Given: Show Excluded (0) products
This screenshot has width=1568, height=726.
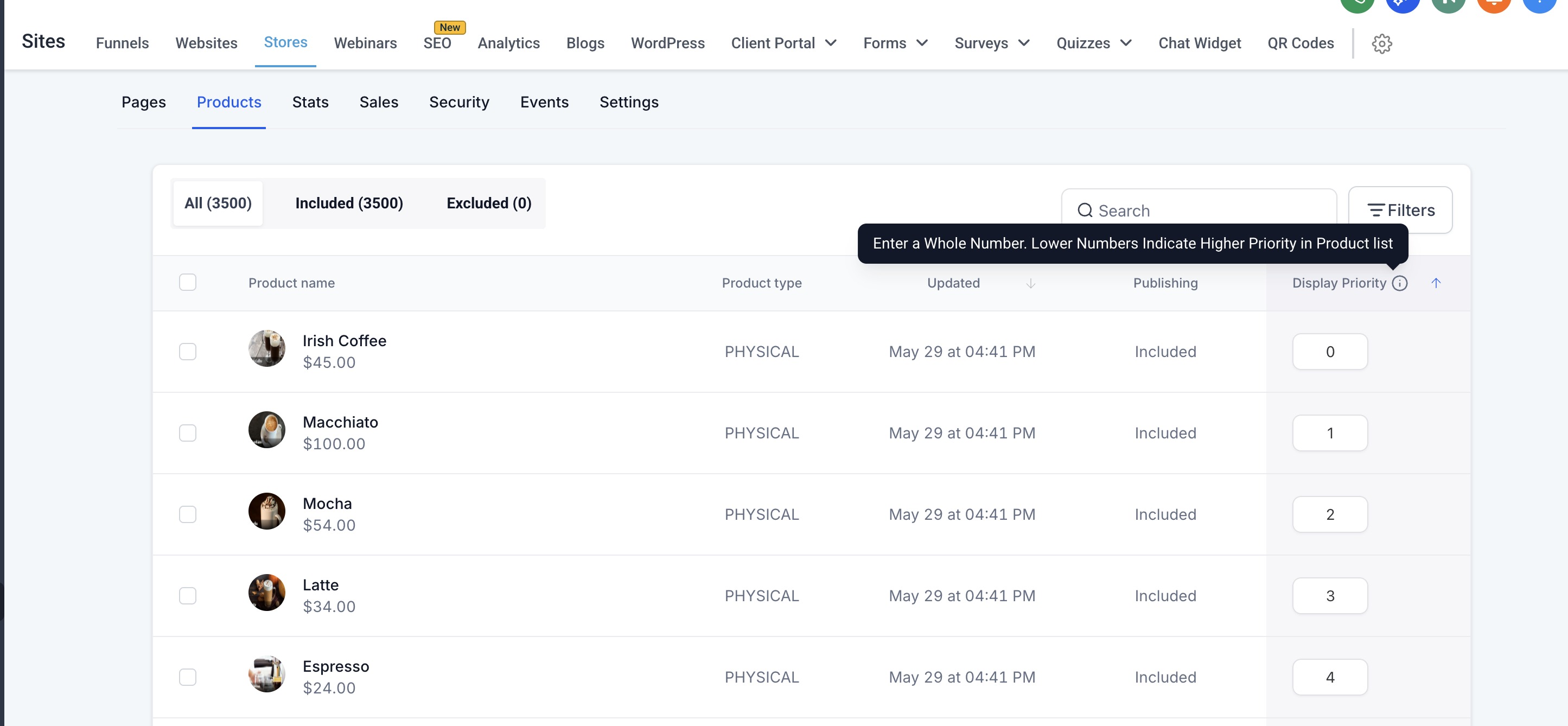Looking at the screenshot, I should (489, 203).
